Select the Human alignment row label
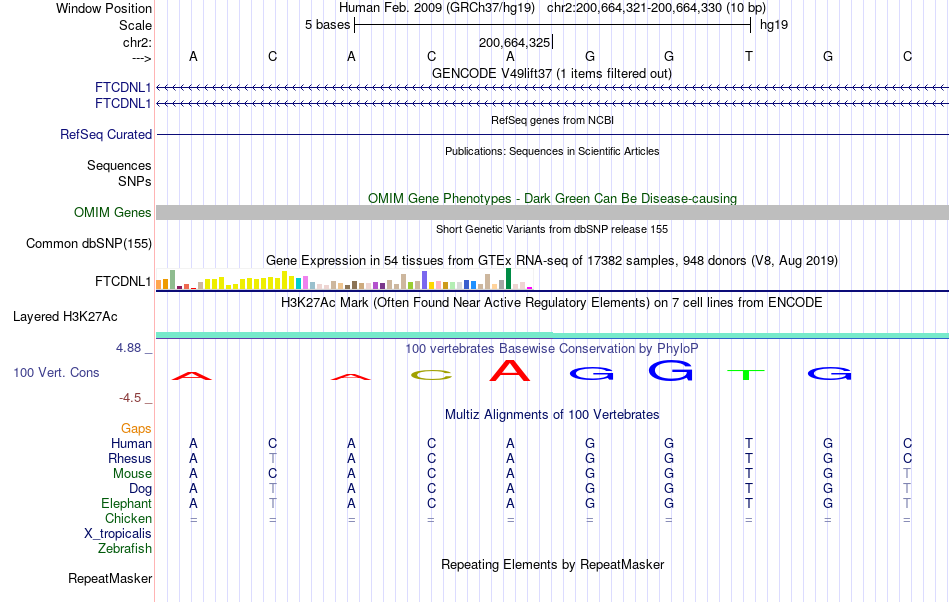The width and height of the screenshot is (950, 602). click(x=131, y=443)
